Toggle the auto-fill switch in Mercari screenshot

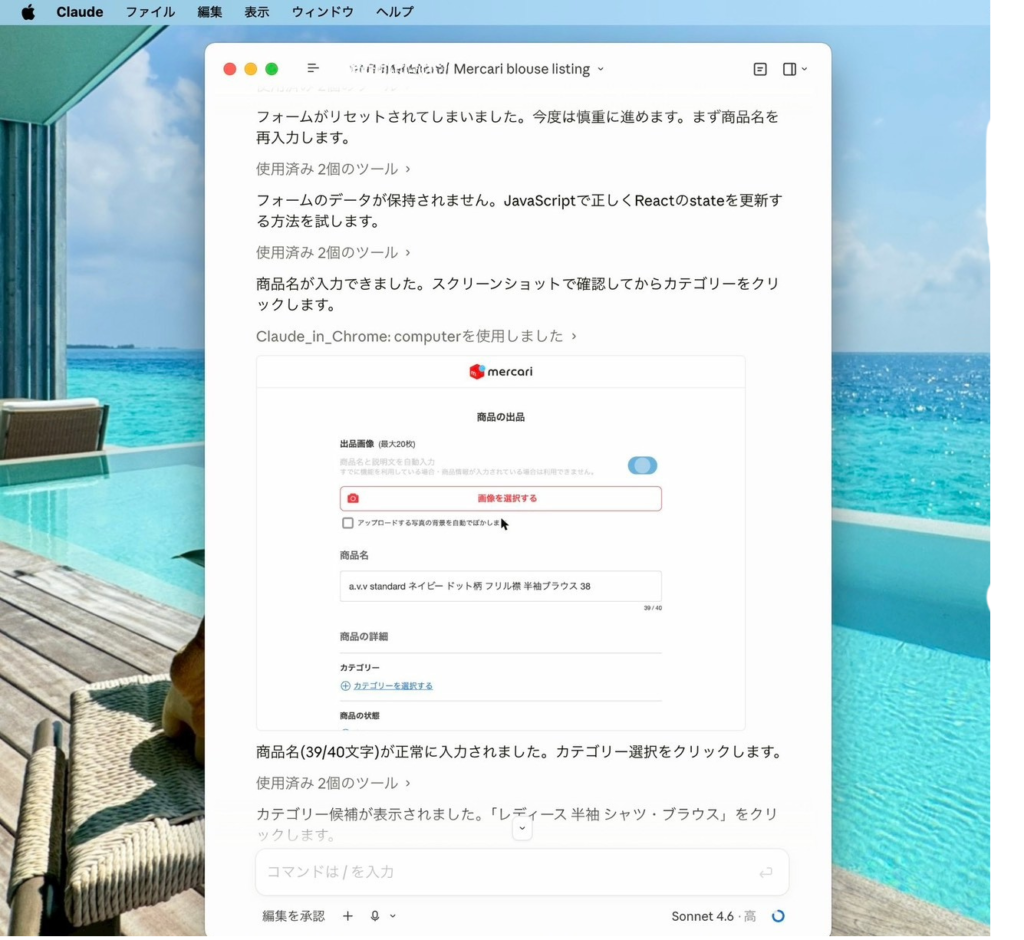tap(642, 465)
